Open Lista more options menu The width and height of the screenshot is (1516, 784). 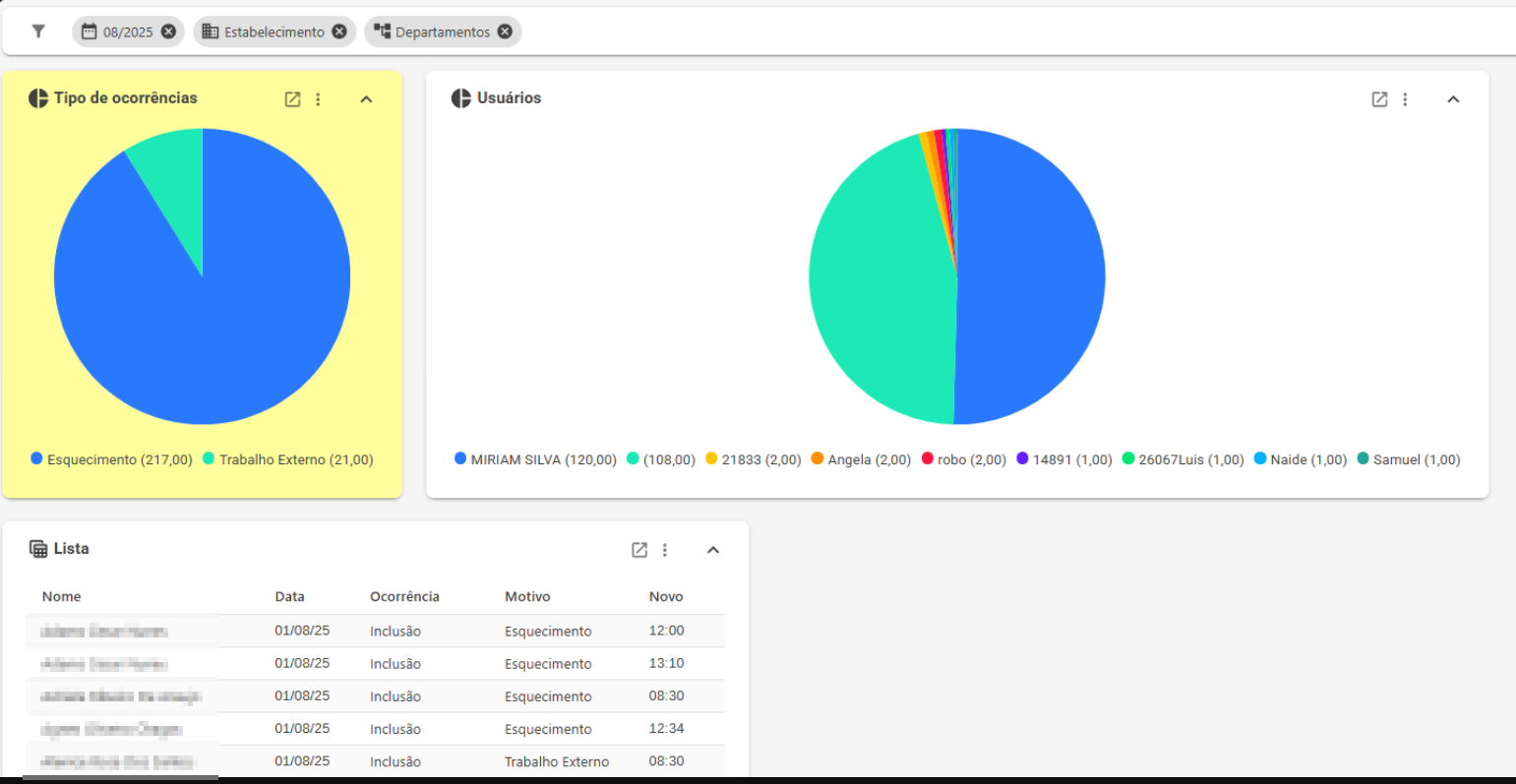[x=665, y=550]
